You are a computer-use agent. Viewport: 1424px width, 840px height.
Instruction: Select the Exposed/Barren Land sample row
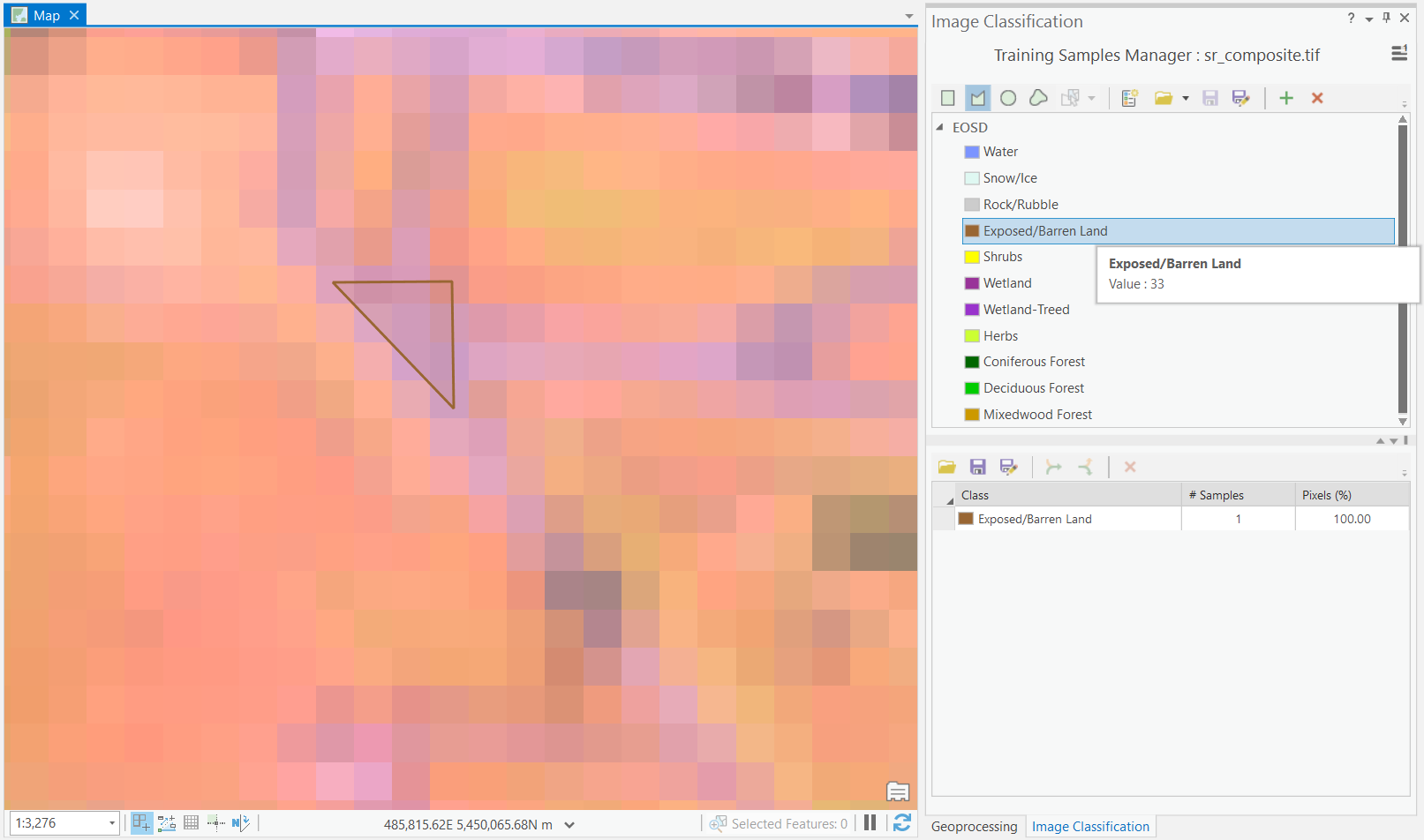pos(1035,519)
